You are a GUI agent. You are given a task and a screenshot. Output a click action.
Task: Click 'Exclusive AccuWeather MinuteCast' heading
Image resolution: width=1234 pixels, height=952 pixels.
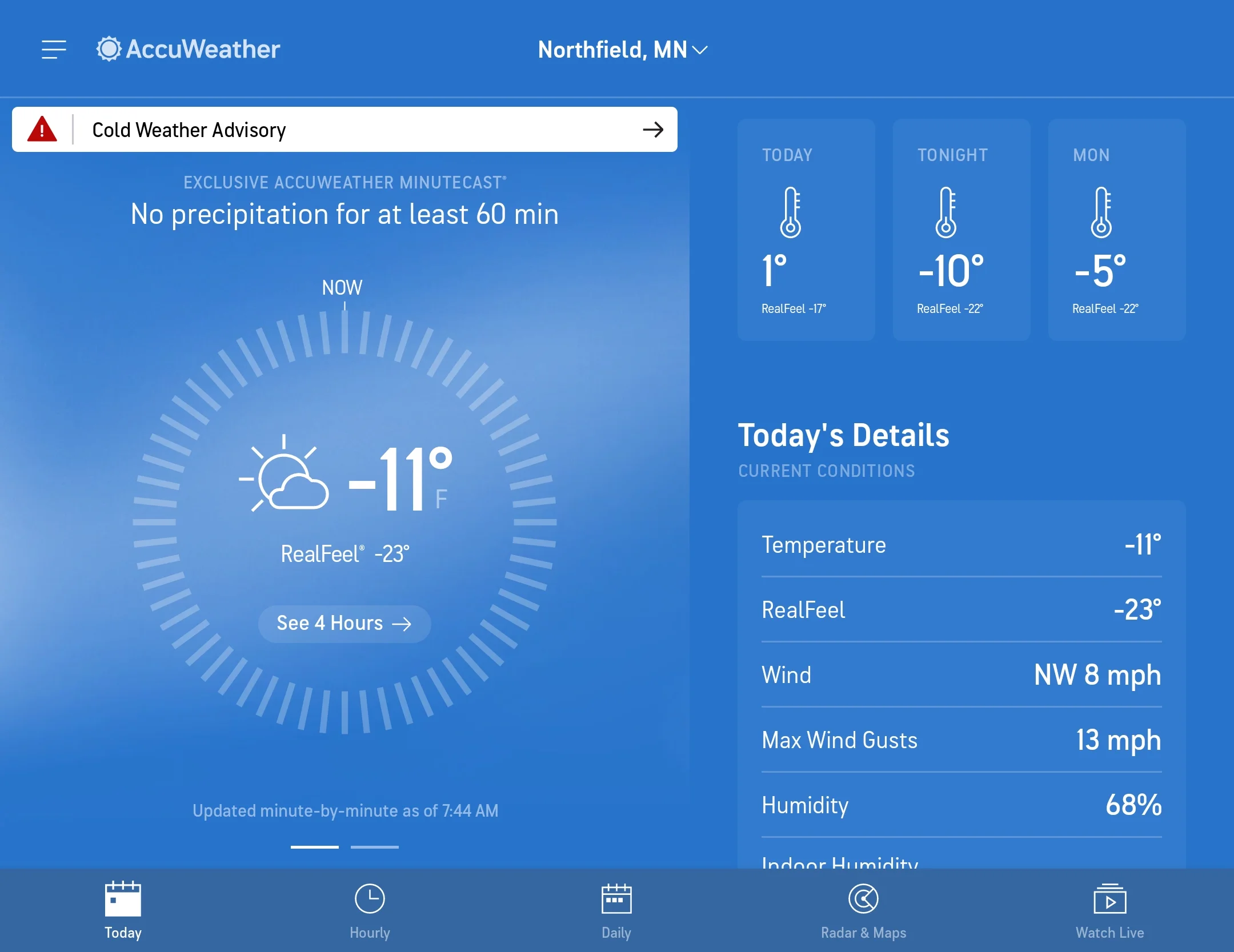click(344, 182)
